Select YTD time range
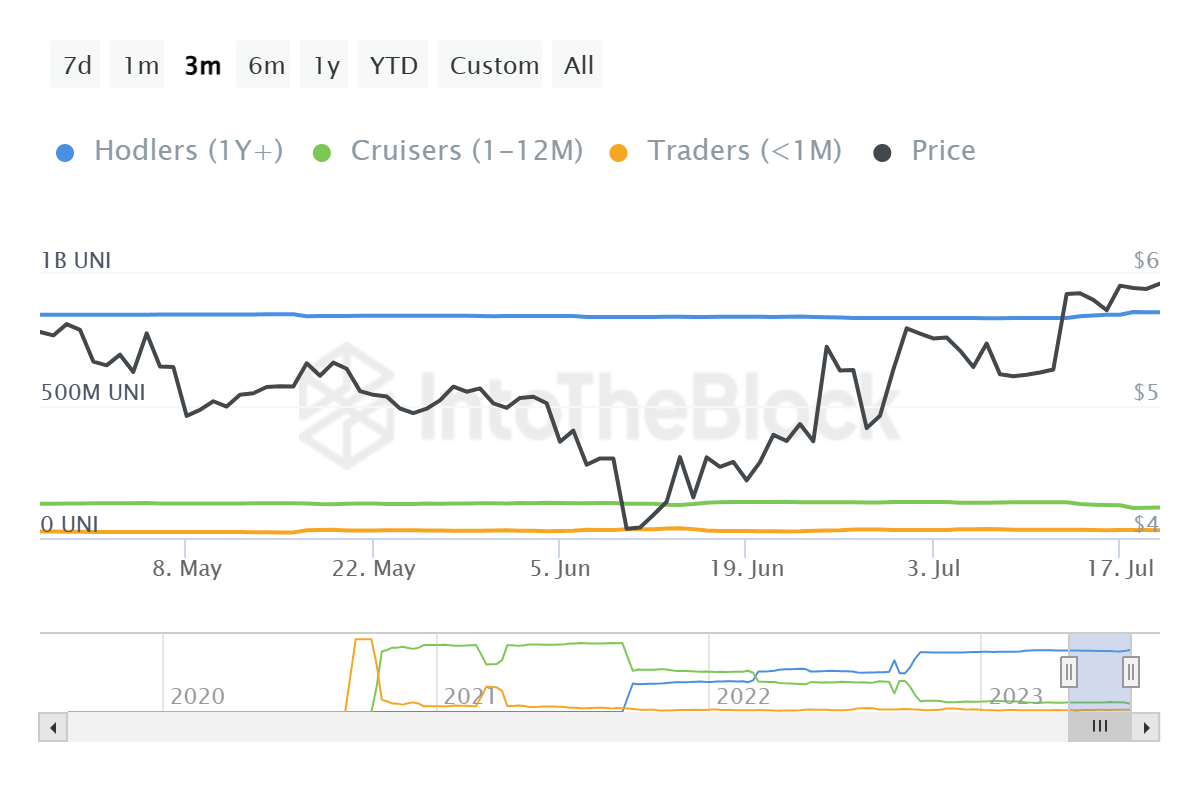 [x=393, y=66]
